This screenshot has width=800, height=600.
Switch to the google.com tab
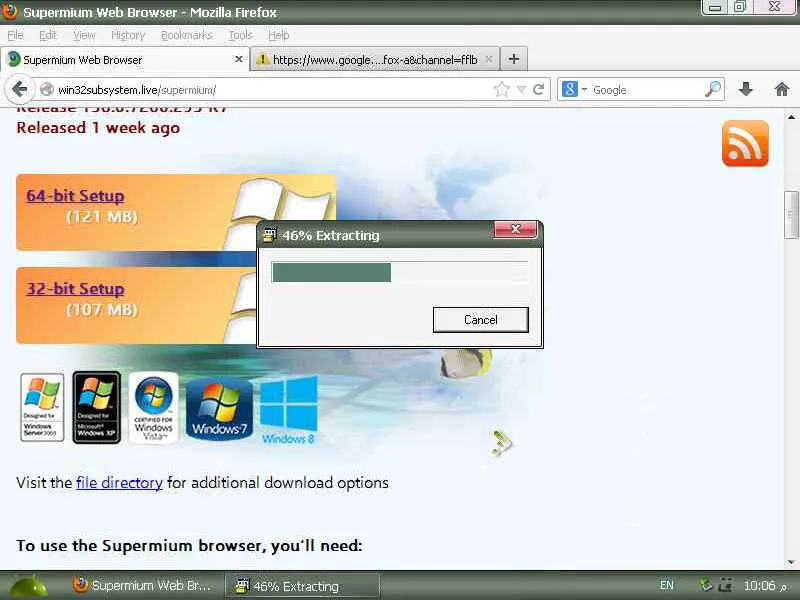click(375, 59)
